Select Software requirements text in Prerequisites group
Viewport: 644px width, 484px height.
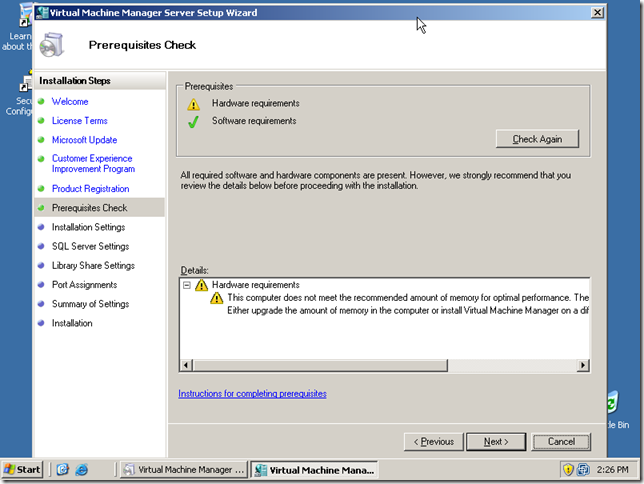coord(254,121)
